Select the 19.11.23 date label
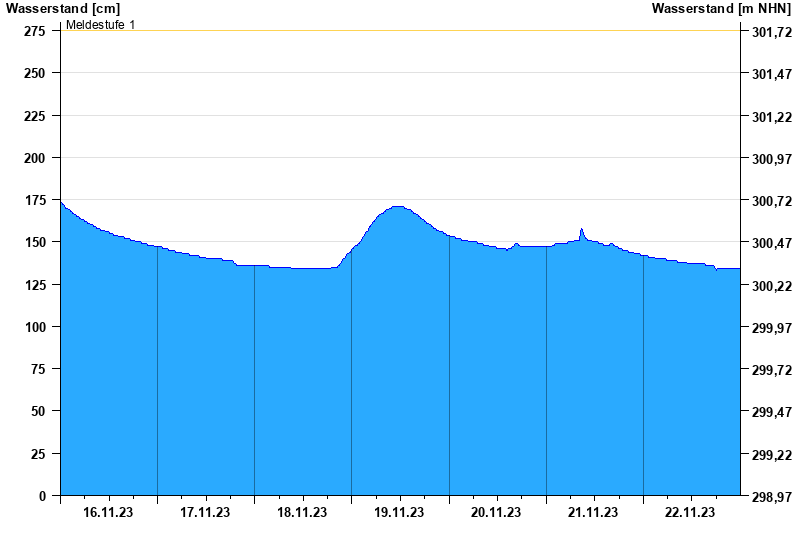 tap(399, 512)
